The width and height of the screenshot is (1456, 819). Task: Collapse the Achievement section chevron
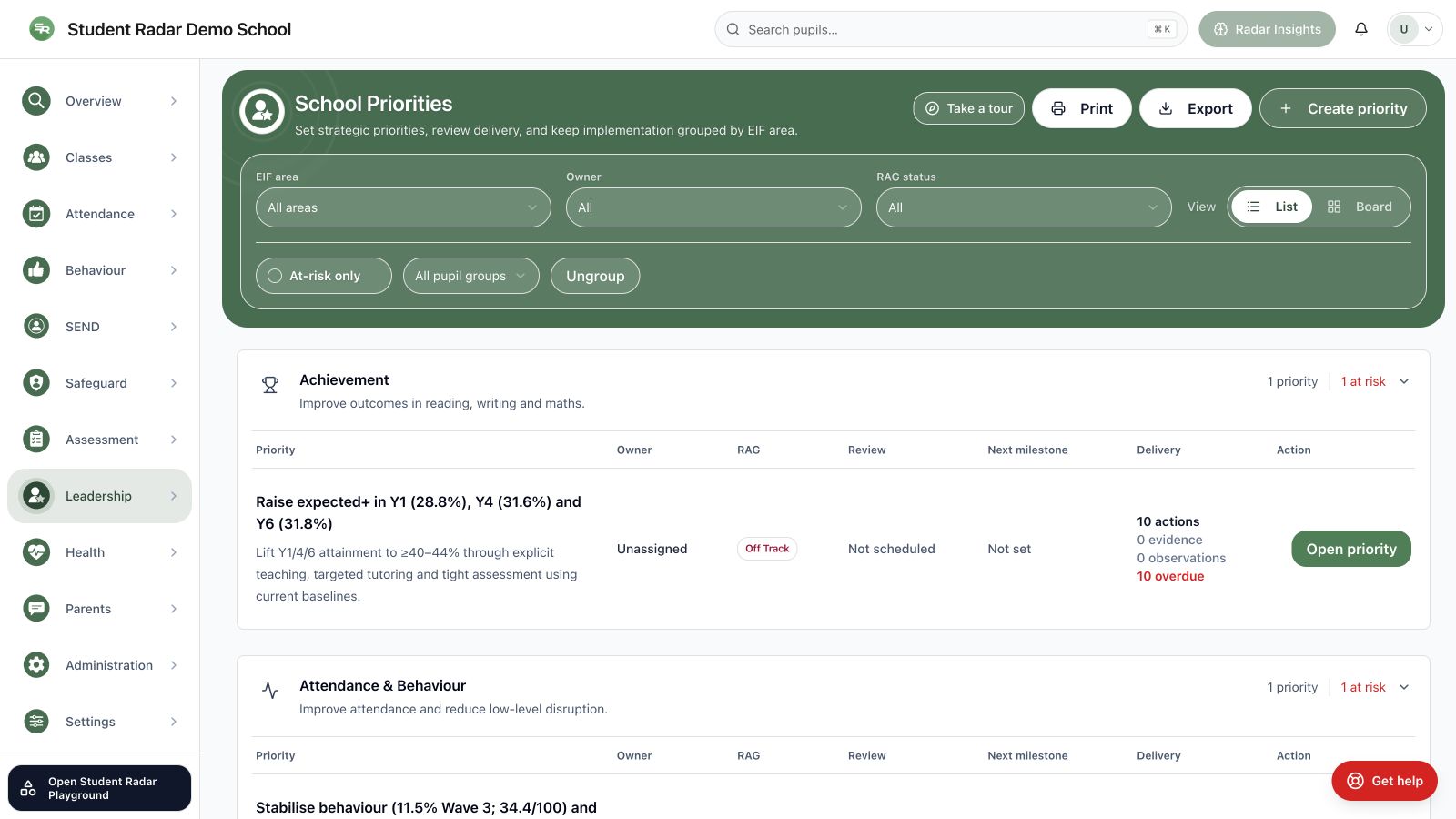[1404, 381]
